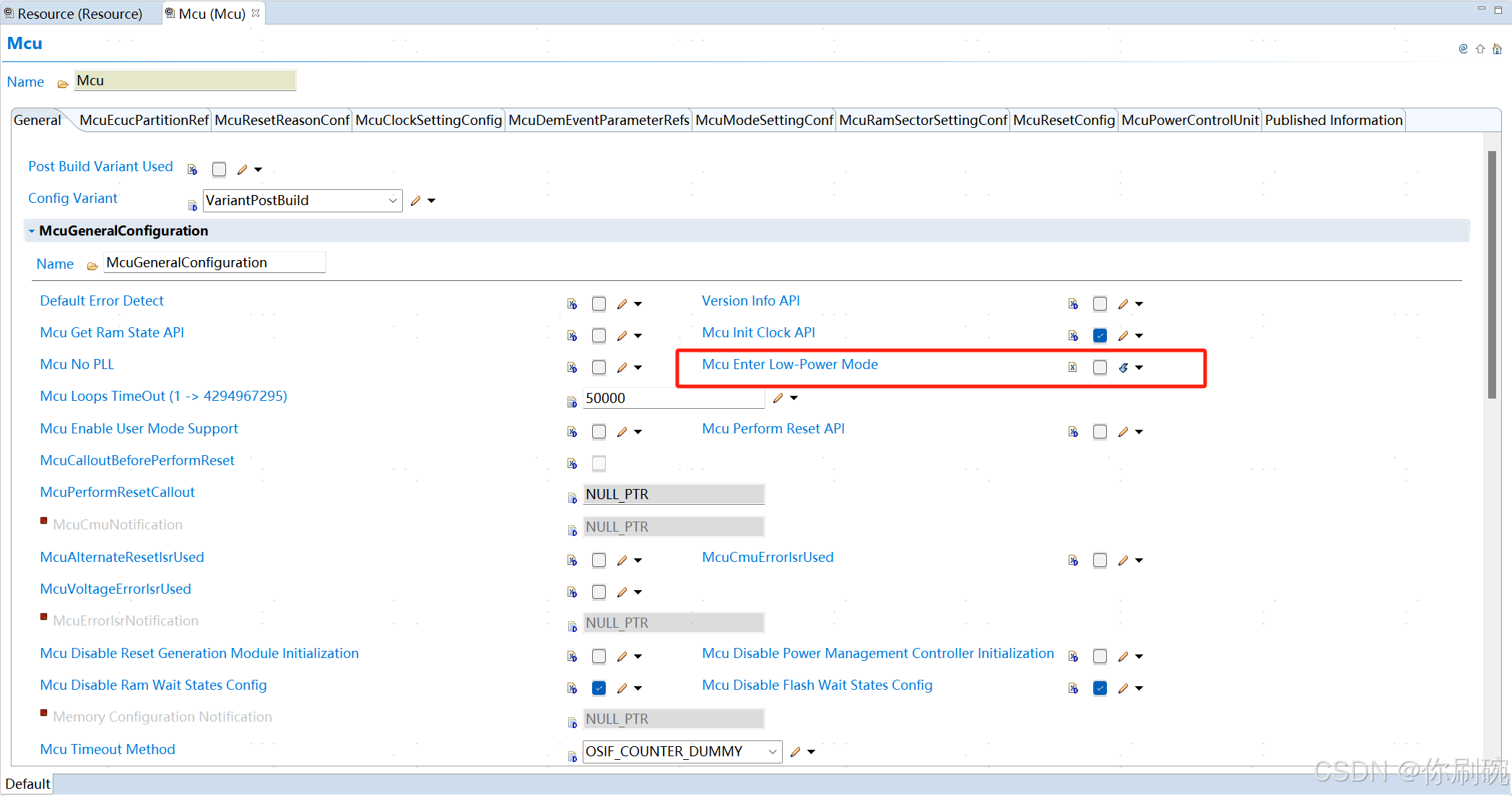Enable the Default Error Detect checkbox
Image resolution: width=1512 pixels, height=796 pixels.
(599, 304)
